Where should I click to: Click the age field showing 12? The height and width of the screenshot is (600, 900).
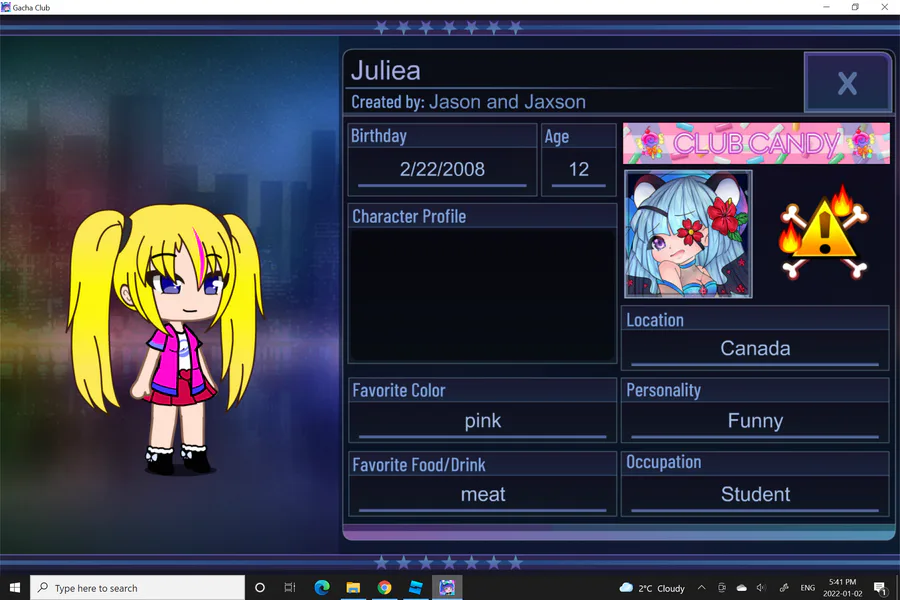[x=579, y=169]
